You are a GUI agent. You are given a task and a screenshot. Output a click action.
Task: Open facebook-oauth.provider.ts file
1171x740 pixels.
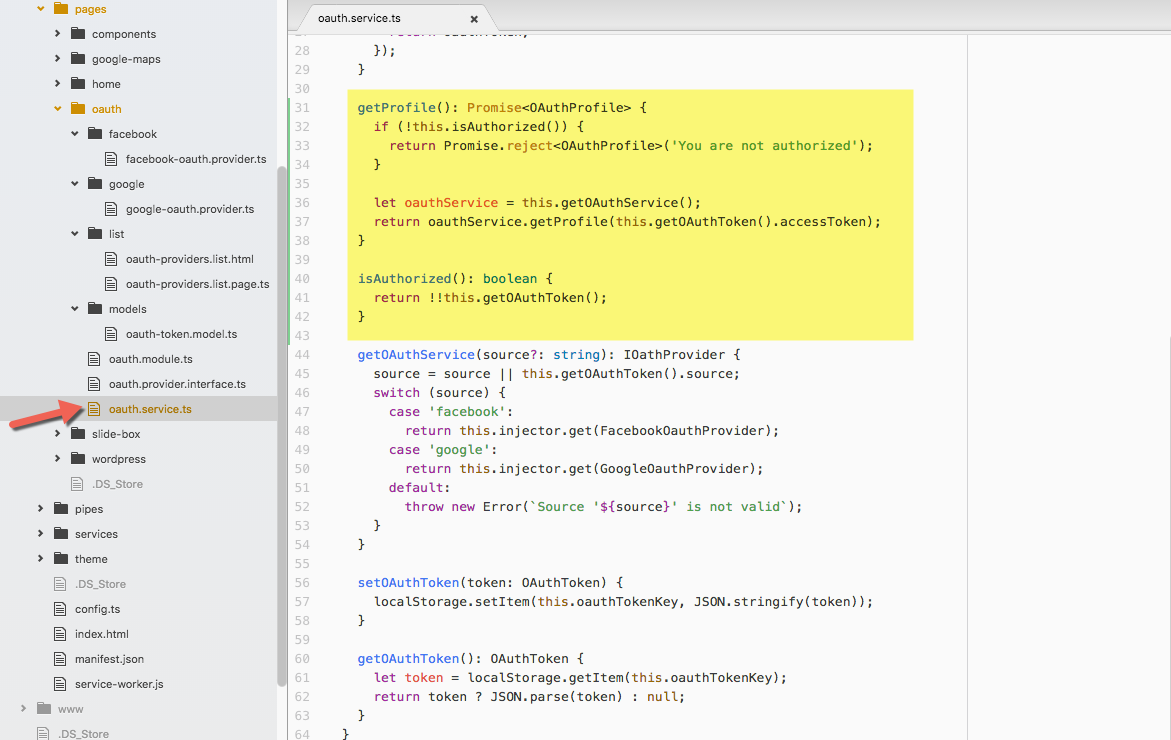click(196, 159)
